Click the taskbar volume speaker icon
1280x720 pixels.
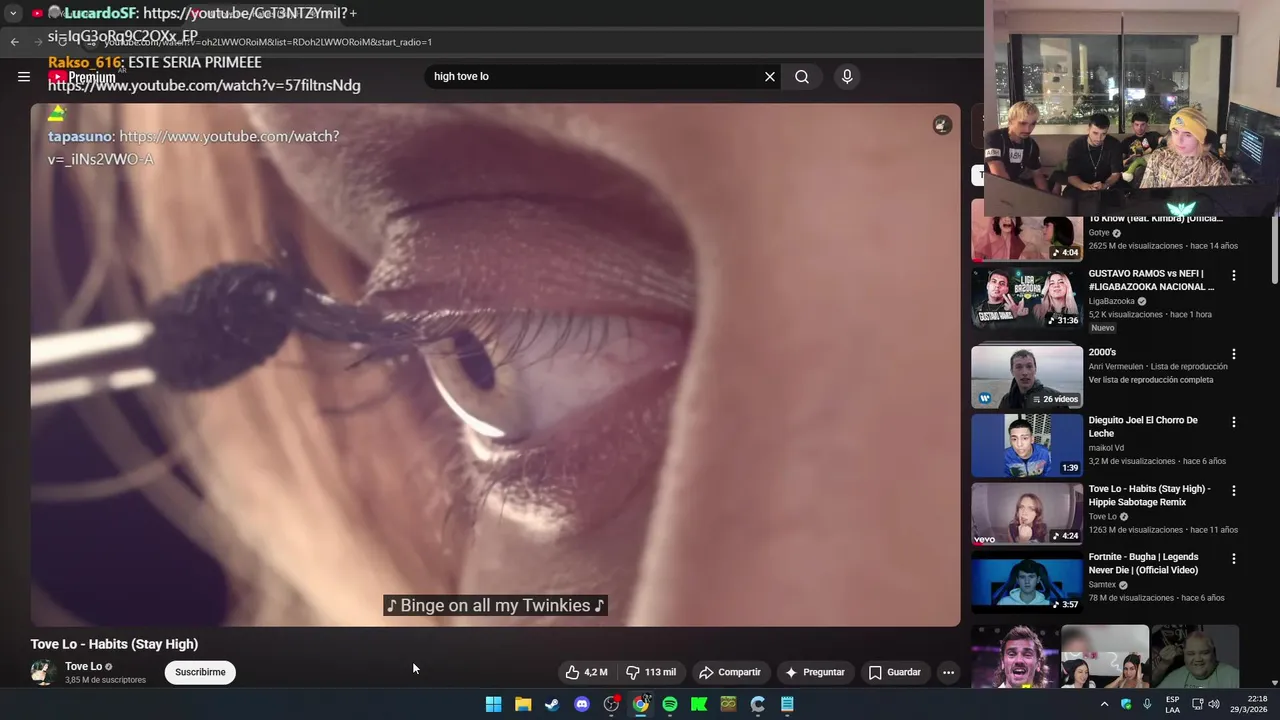point(1214,704)
